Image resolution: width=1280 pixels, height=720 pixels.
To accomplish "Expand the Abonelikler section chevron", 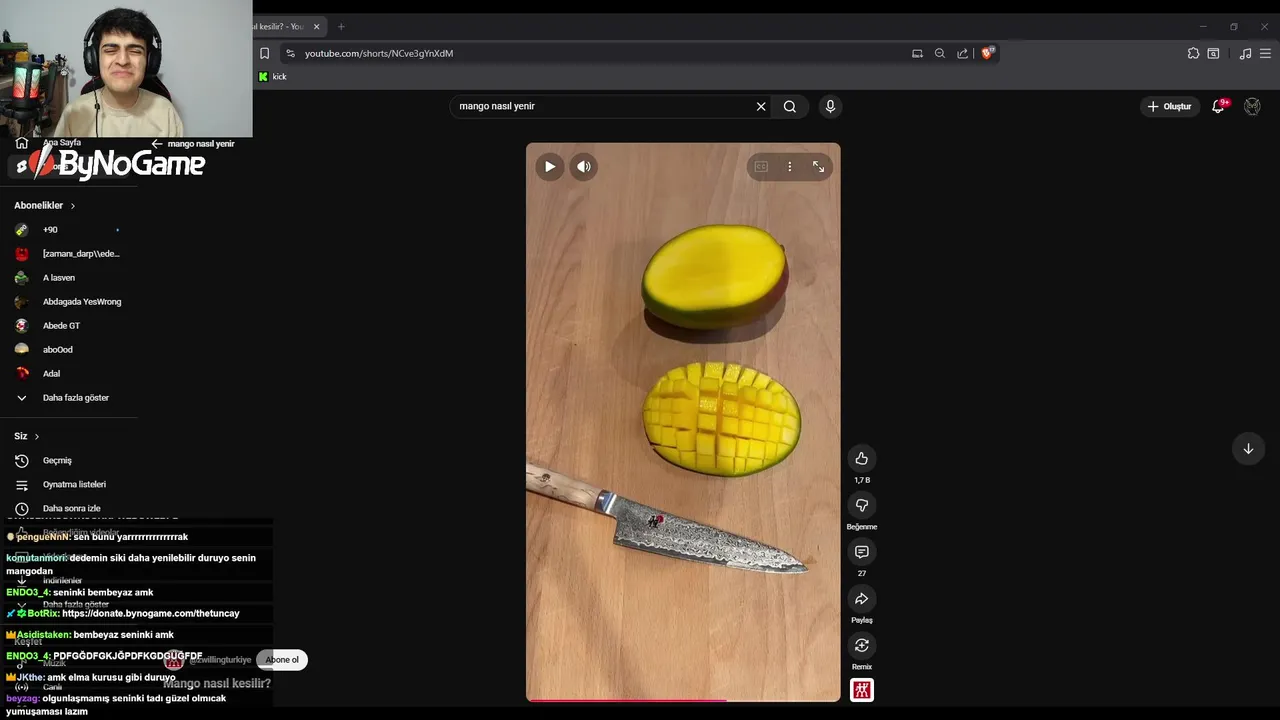I will [72, 206].
